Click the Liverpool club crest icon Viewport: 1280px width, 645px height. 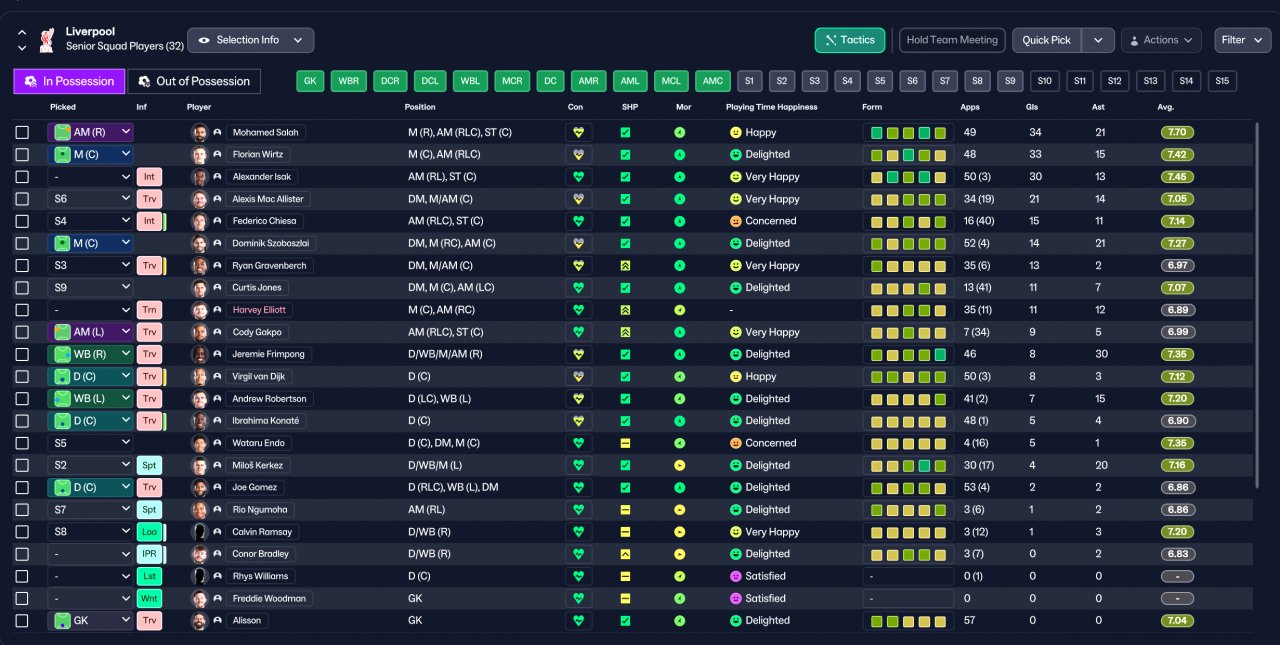pyautogui.click(x=46, y=40)
